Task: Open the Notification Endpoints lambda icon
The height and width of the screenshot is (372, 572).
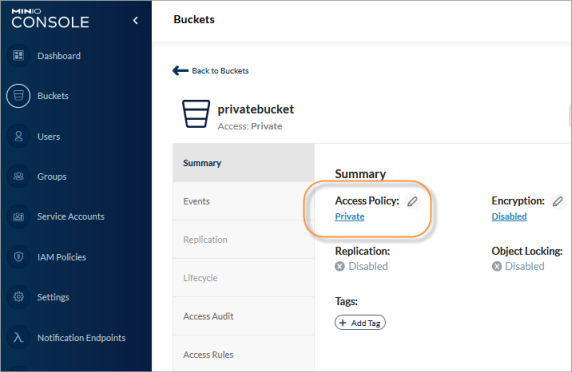Action: [x=18, y=337]
